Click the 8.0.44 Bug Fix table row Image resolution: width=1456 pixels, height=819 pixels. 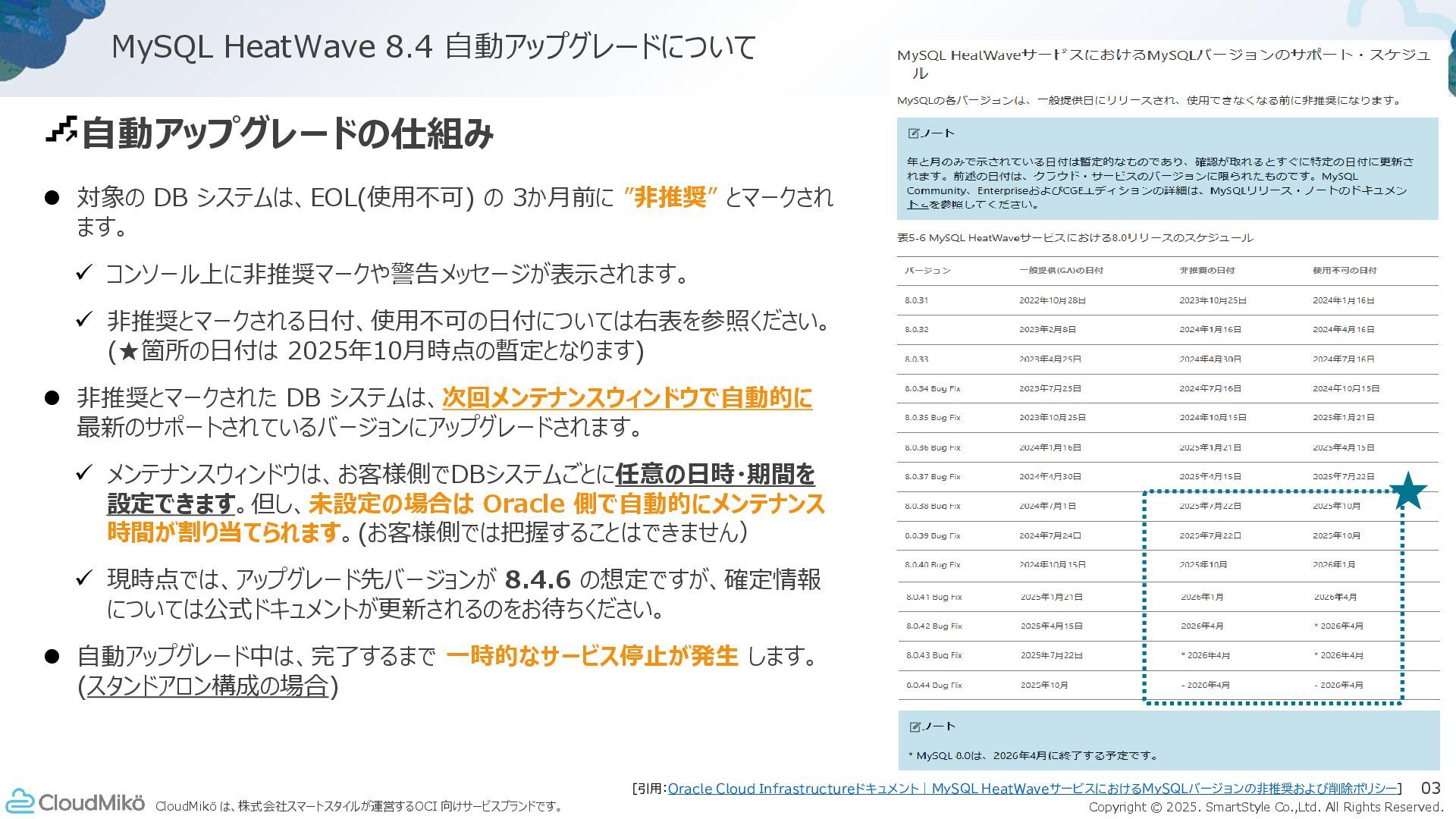[x=934, y=685]
